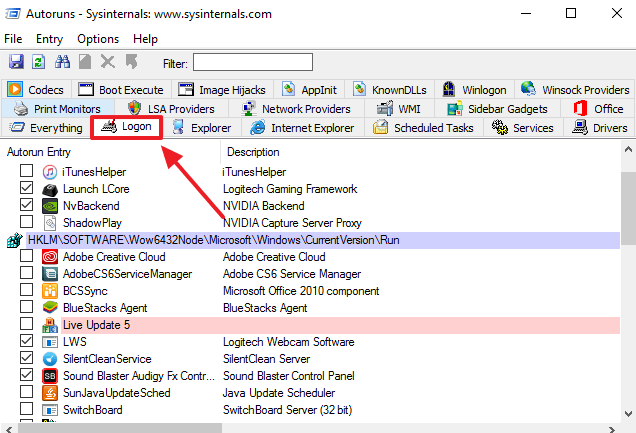Enable the iTunesHelper checkbox
636x433 pixels.
tap(27, 172)
